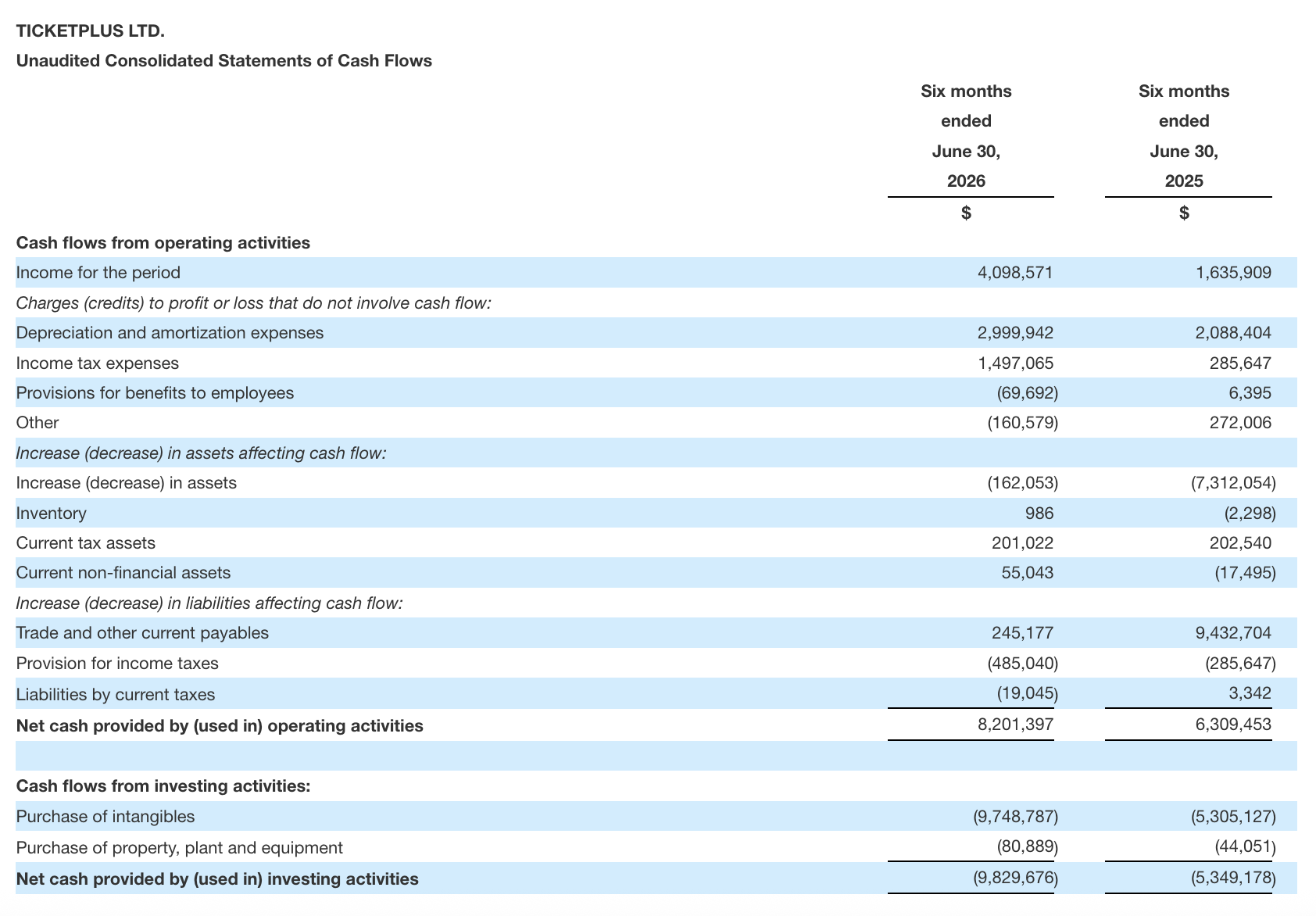1316x916 pixels.
Task: Click the Increase (decrease) in assets row label
Action: 127,483
